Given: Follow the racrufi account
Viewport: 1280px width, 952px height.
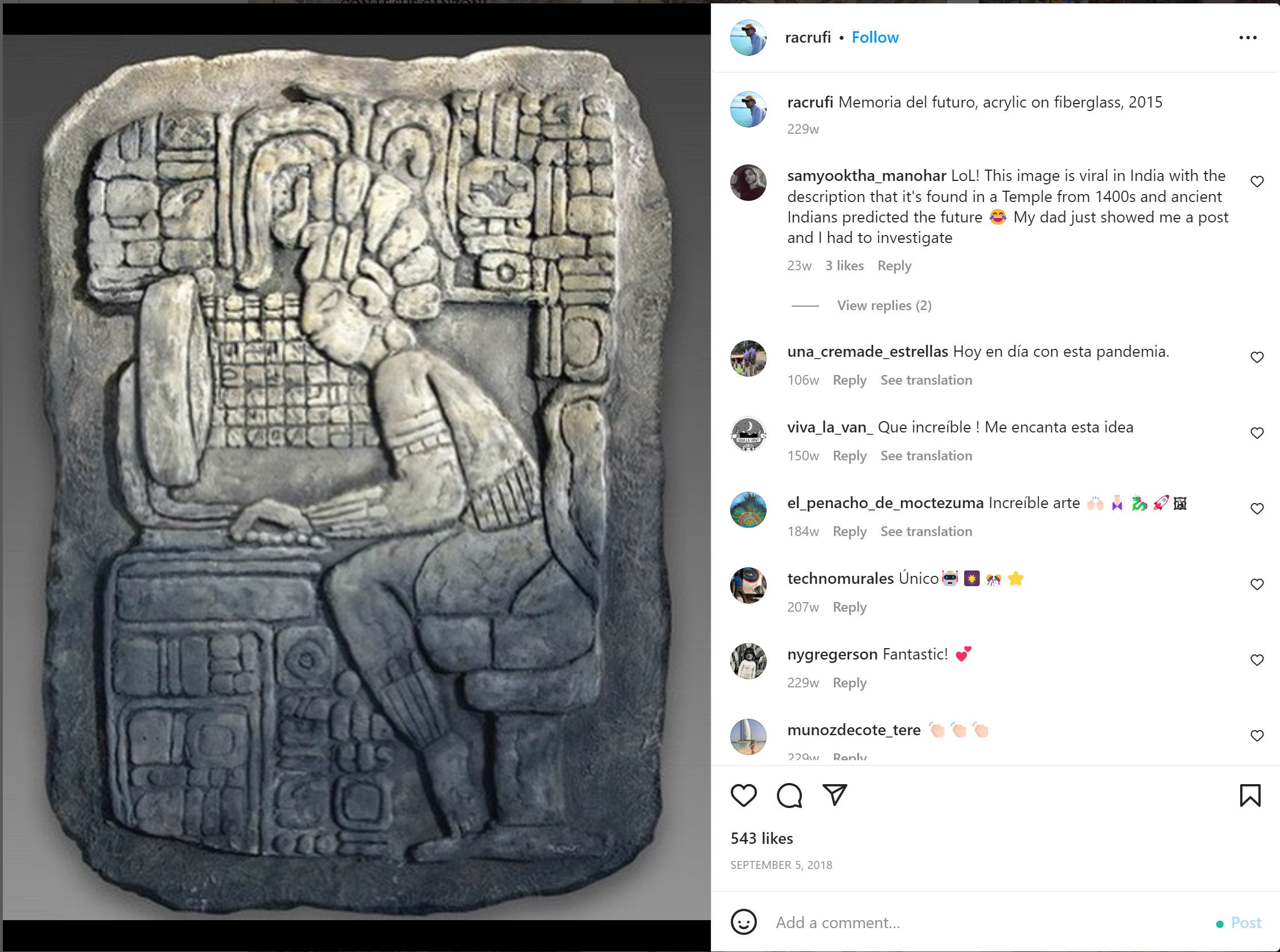Looking at the screenshot, I should click(875, 38).
